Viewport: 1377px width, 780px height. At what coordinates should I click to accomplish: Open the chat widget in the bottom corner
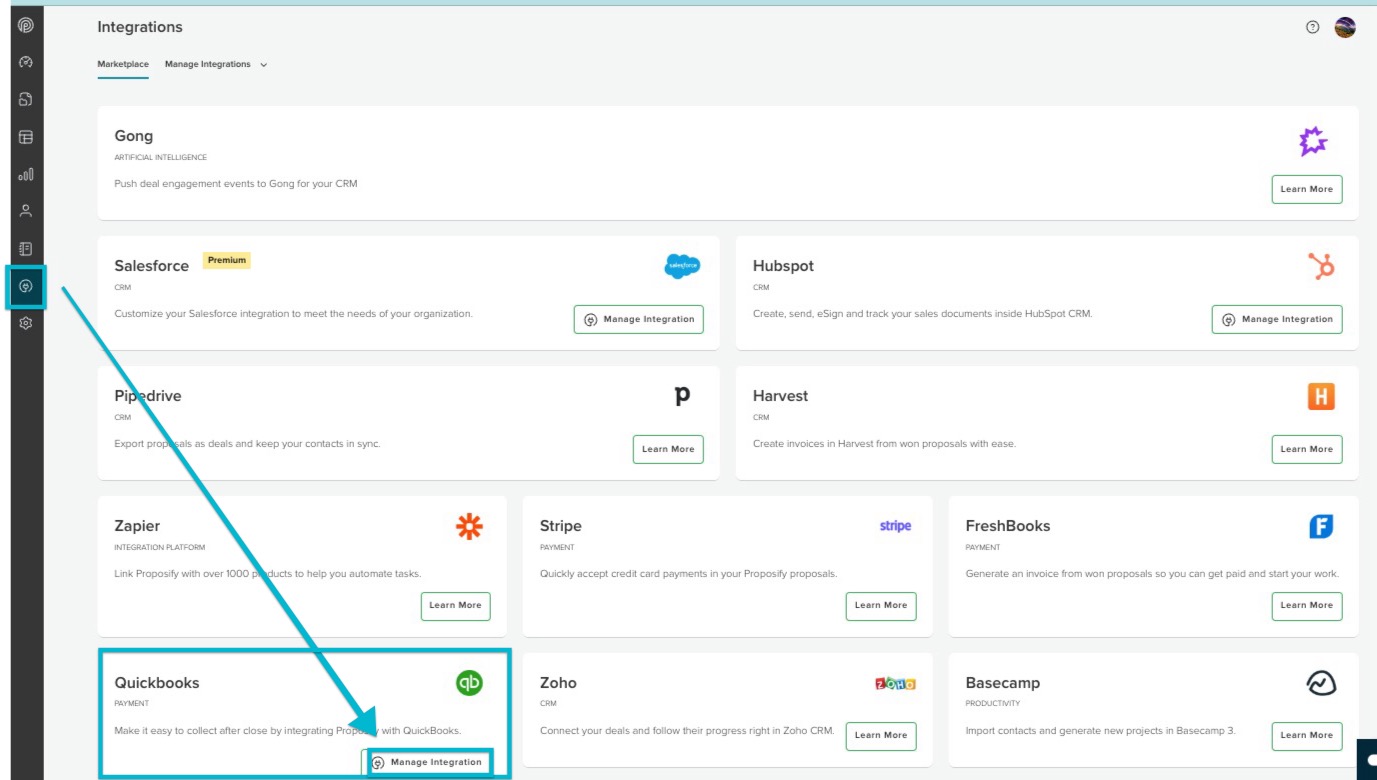pos(1367,759)
